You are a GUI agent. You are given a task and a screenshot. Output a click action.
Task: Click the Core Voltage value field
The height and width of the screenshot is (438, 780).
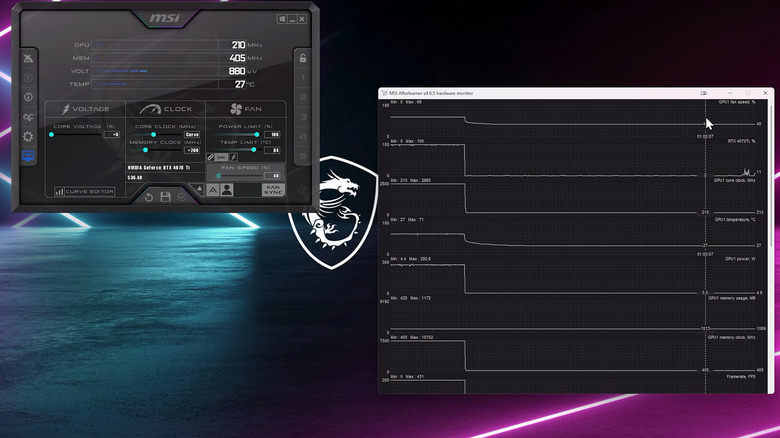point(111,134)
